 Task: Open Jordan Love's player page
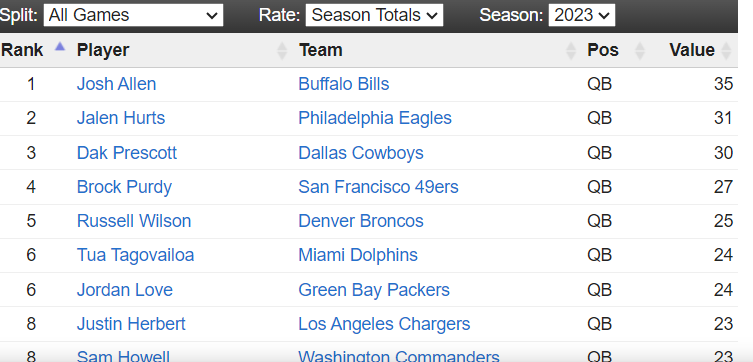click(x=124, y=290)
